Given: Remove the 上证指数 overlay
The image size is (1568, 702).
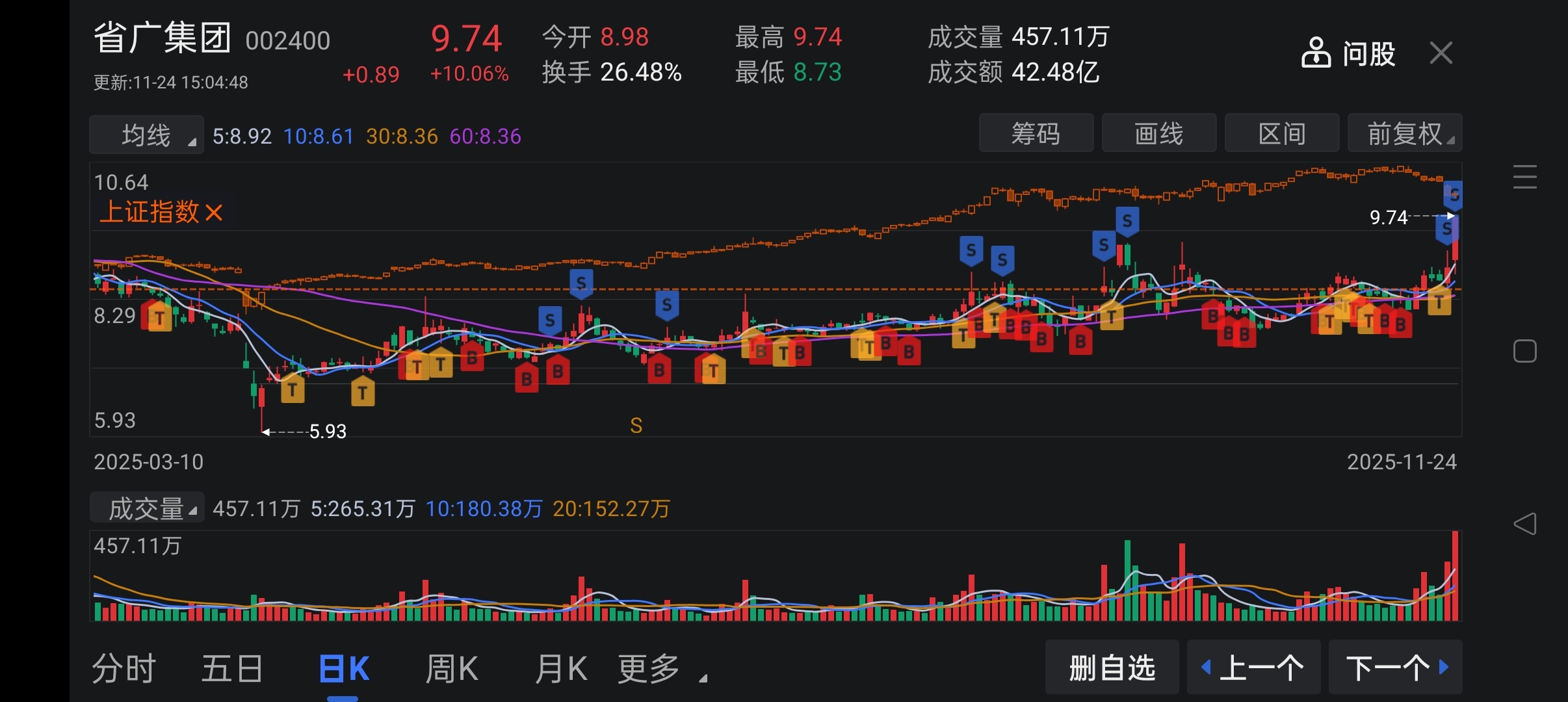Looking at the screenshot, I should [214, 213].
